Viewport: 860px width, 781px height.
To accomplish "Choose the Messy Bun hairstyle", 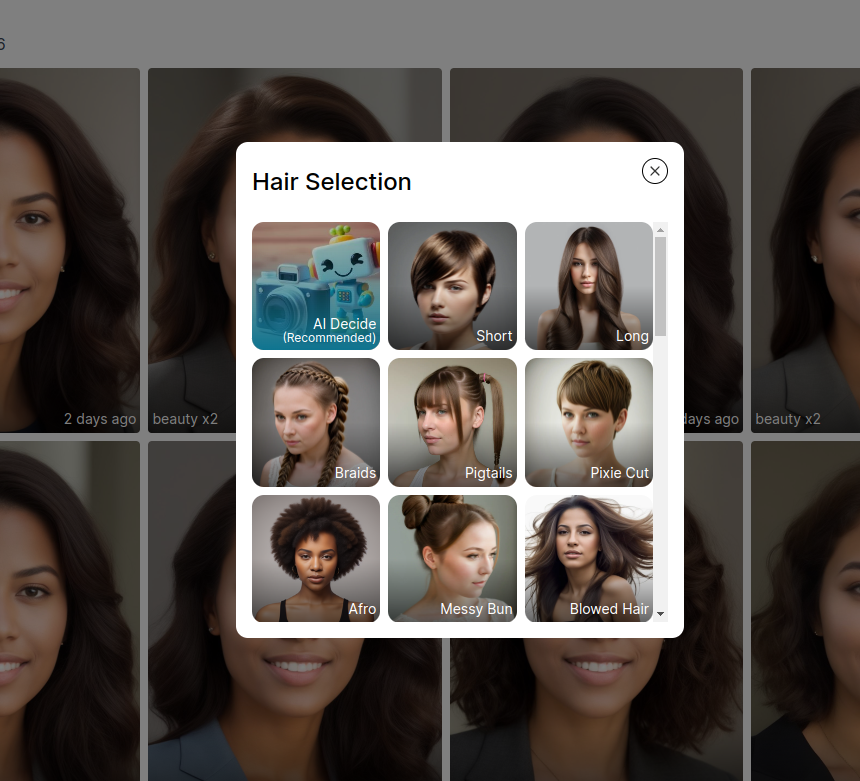I will coord(452,558).
